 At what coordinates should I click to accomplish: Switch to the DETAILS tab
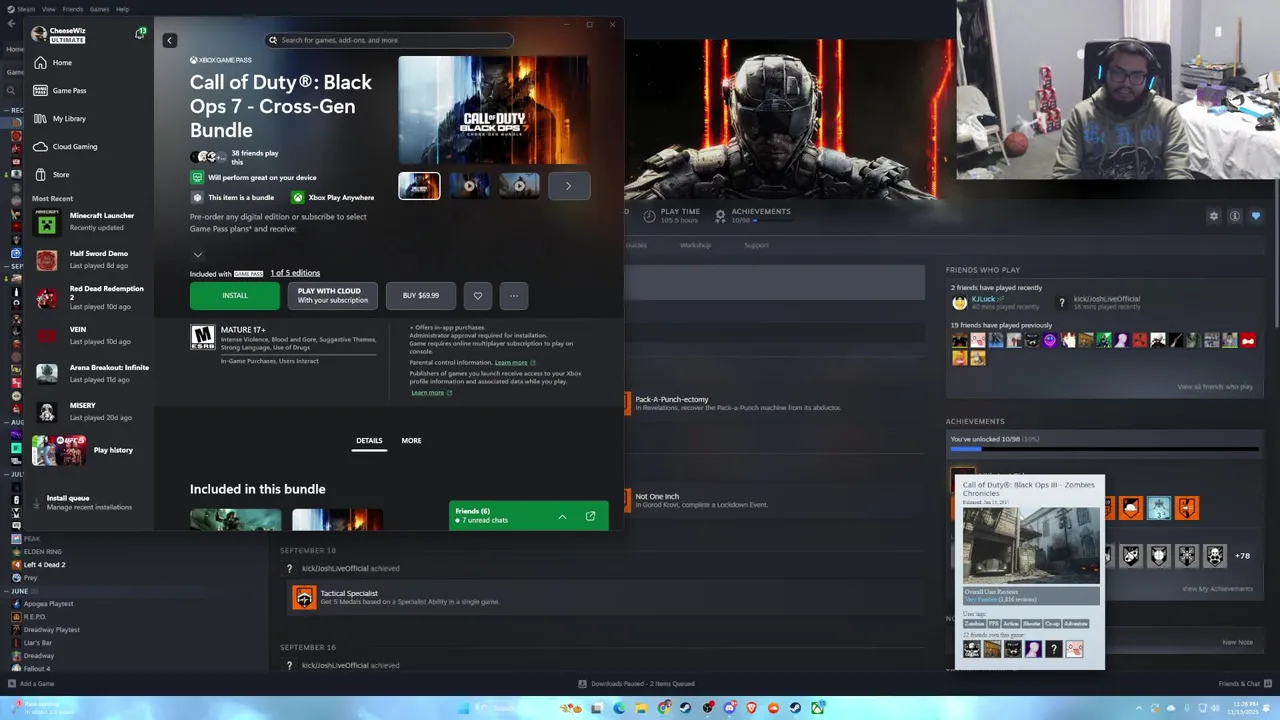click(369, 440)
